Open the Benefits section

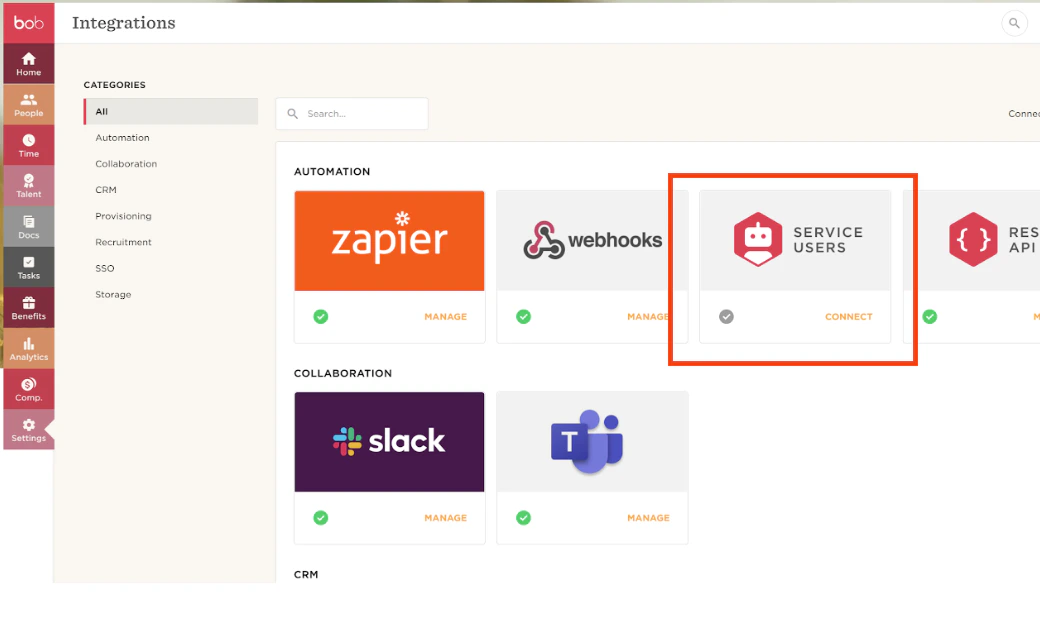[x=29, y=308]
